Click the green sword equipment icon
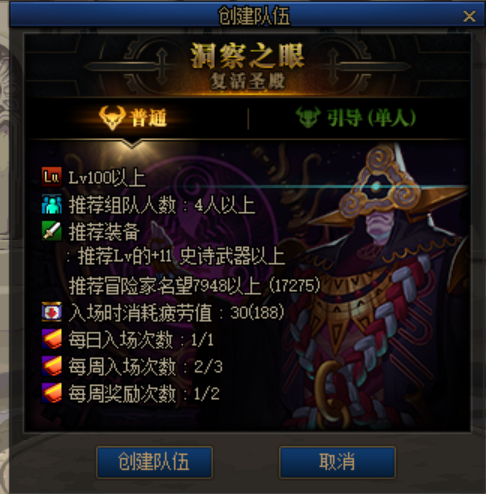This screenshot has width=486, height=494. coord(52,231)
